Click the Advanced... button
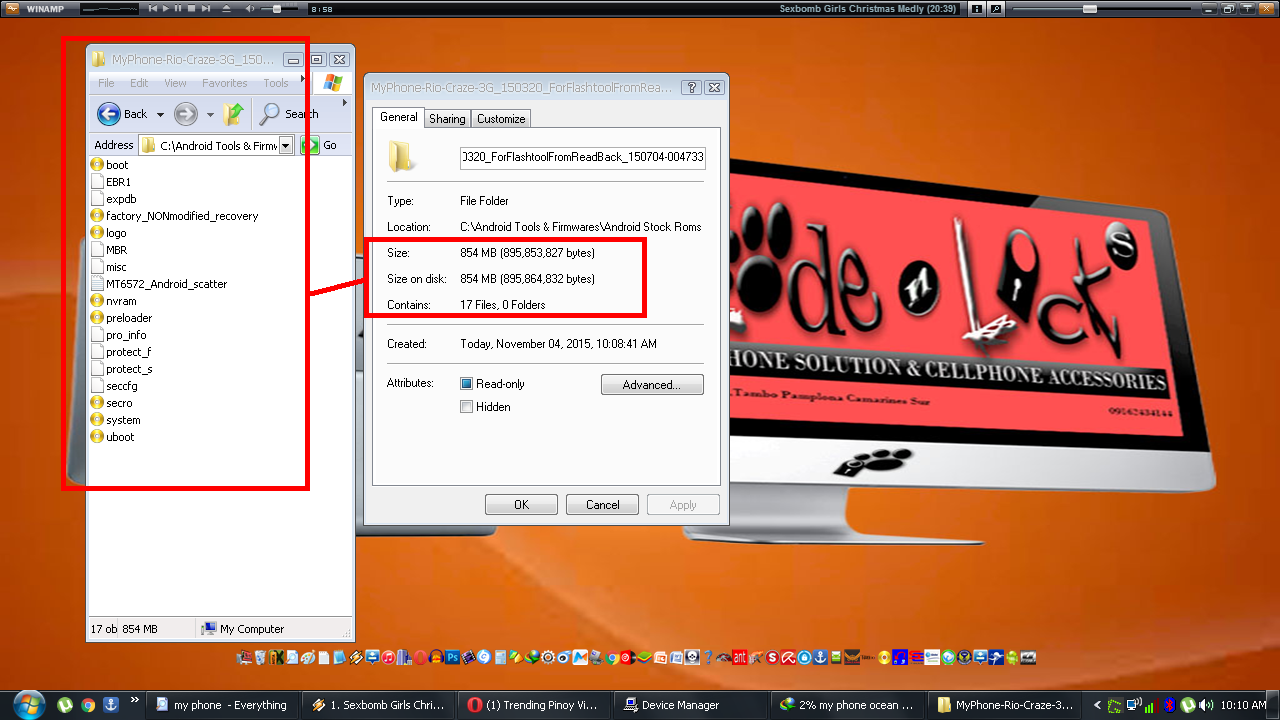Image resolution: width=1280 pixels, height=720 pixels. pyautogui.click(x=652, y=385)
